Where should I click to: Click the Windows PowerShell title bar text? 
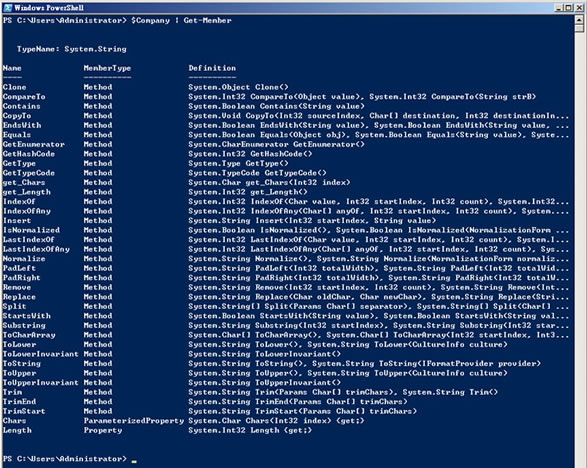tap(49, 8)
